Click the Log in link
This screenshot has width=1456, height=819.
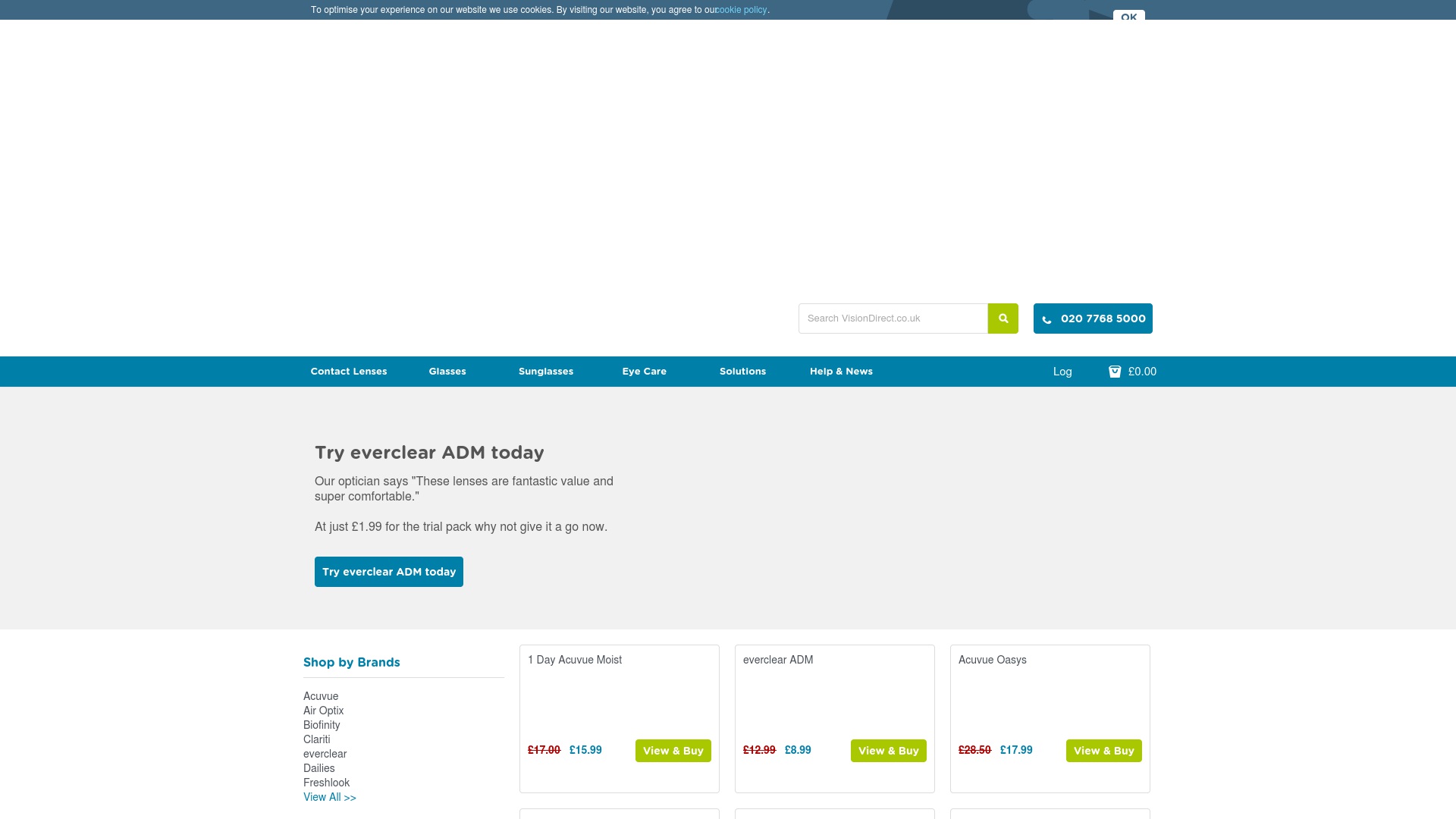pyautogui.click(x=1062, y=372)
